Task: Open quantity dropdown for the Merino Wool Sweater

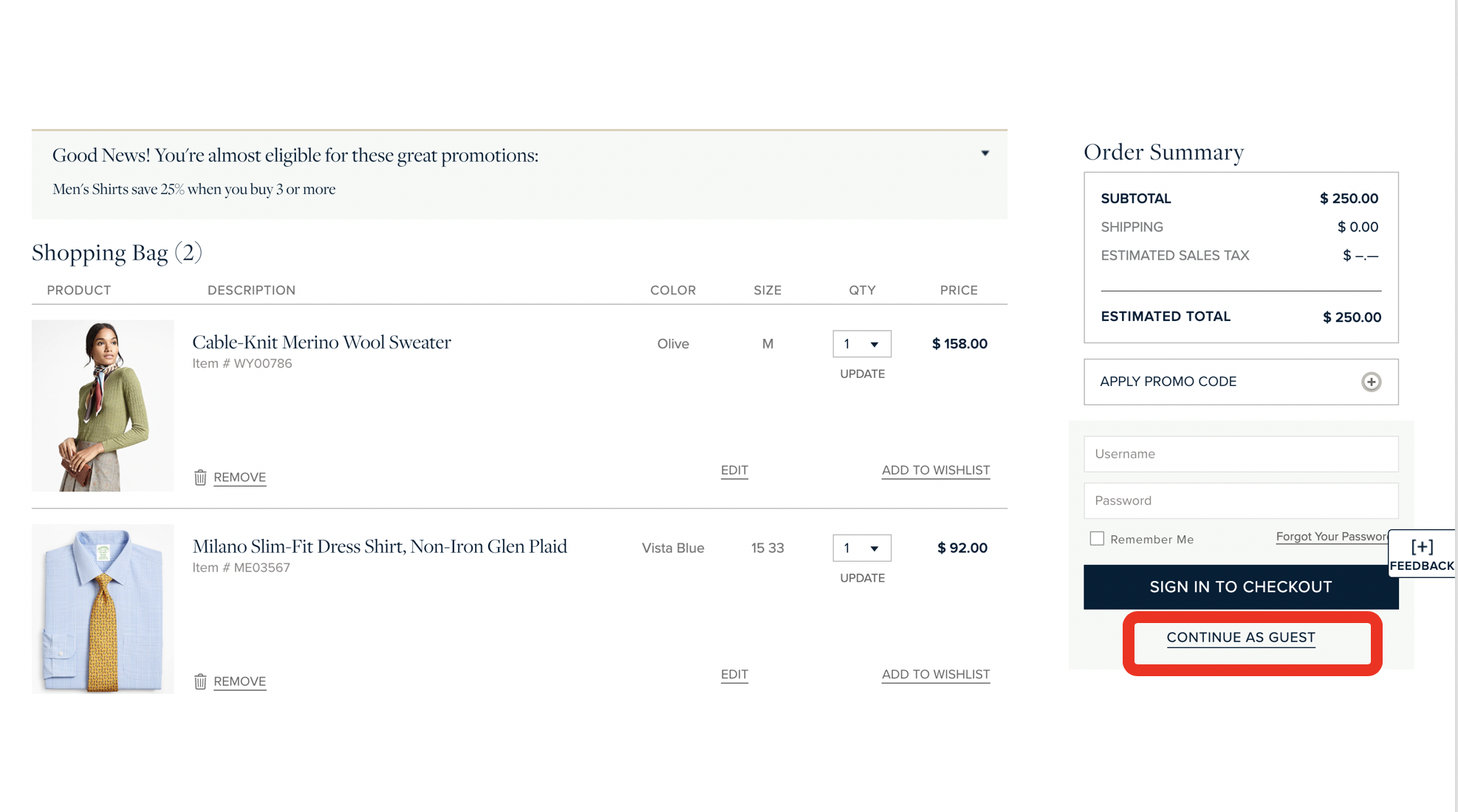Action: (x=861, y=344)
